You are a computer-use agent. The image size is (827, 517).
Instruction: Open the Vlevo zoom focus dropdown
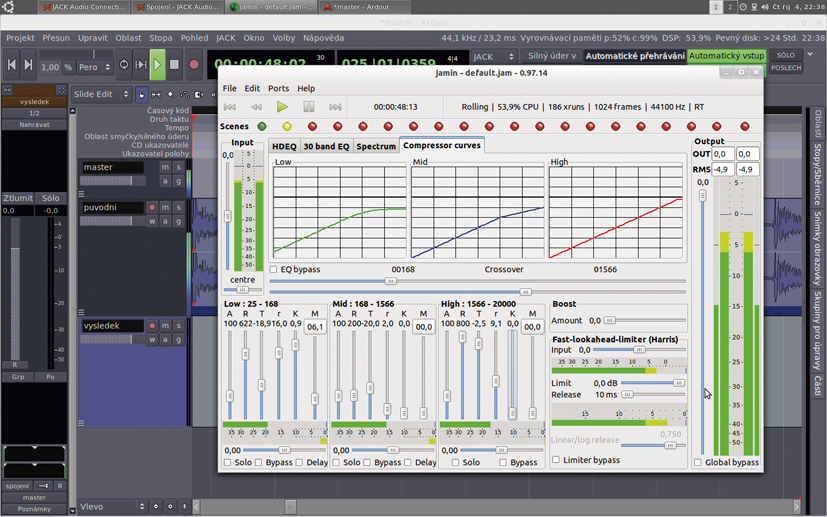pos(112,506)
